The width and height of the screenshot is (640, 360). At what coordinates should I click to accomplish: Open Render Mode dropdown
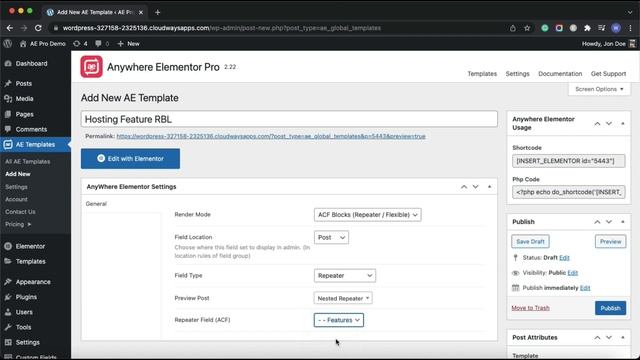pyautogui.click(x=367, y=215)
